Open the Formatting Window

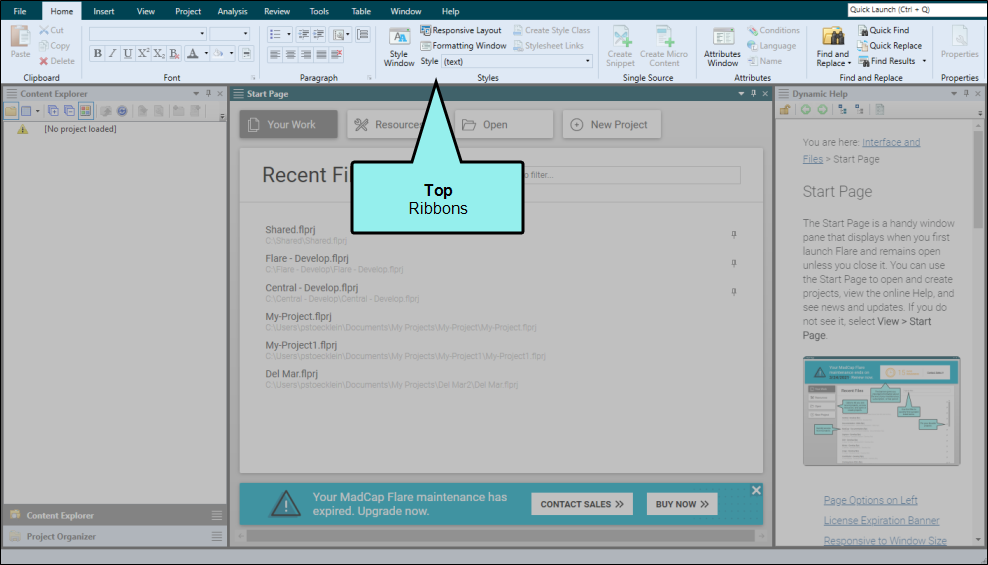coord(463,46)
